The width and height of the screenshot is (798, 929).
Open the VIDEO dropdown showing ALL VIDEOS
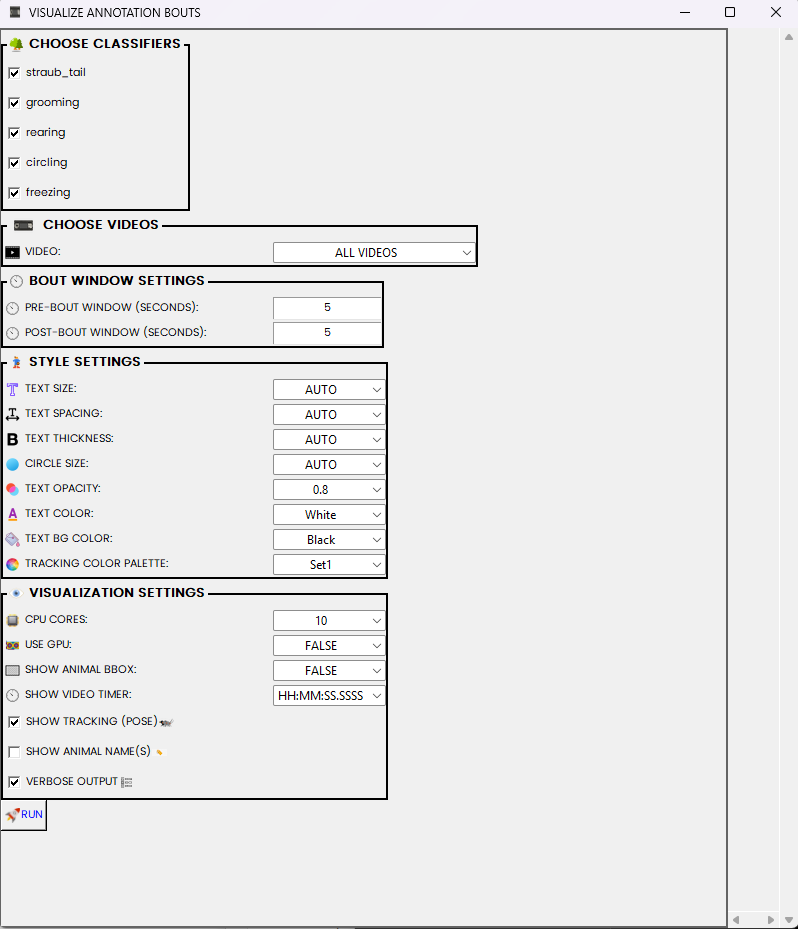click(374, 252)
